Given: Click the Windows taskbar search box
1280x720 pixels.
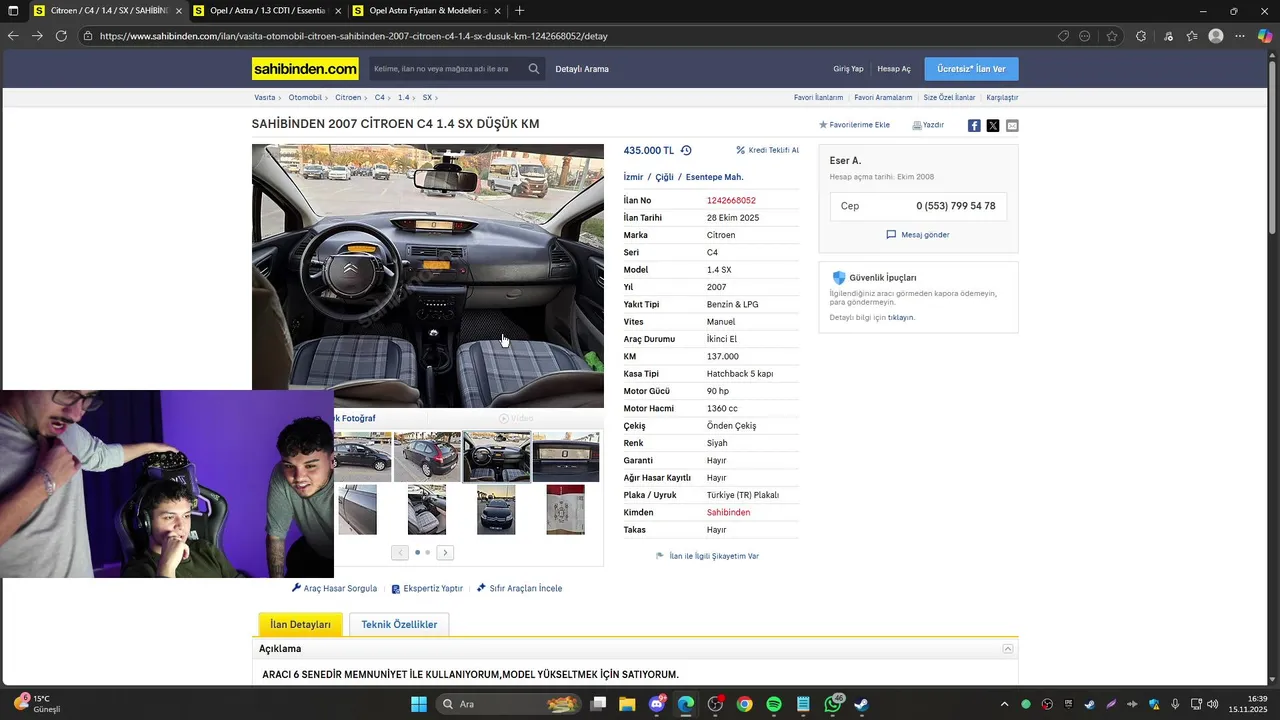Looking at the screenshot, I should tap(510, 704).
